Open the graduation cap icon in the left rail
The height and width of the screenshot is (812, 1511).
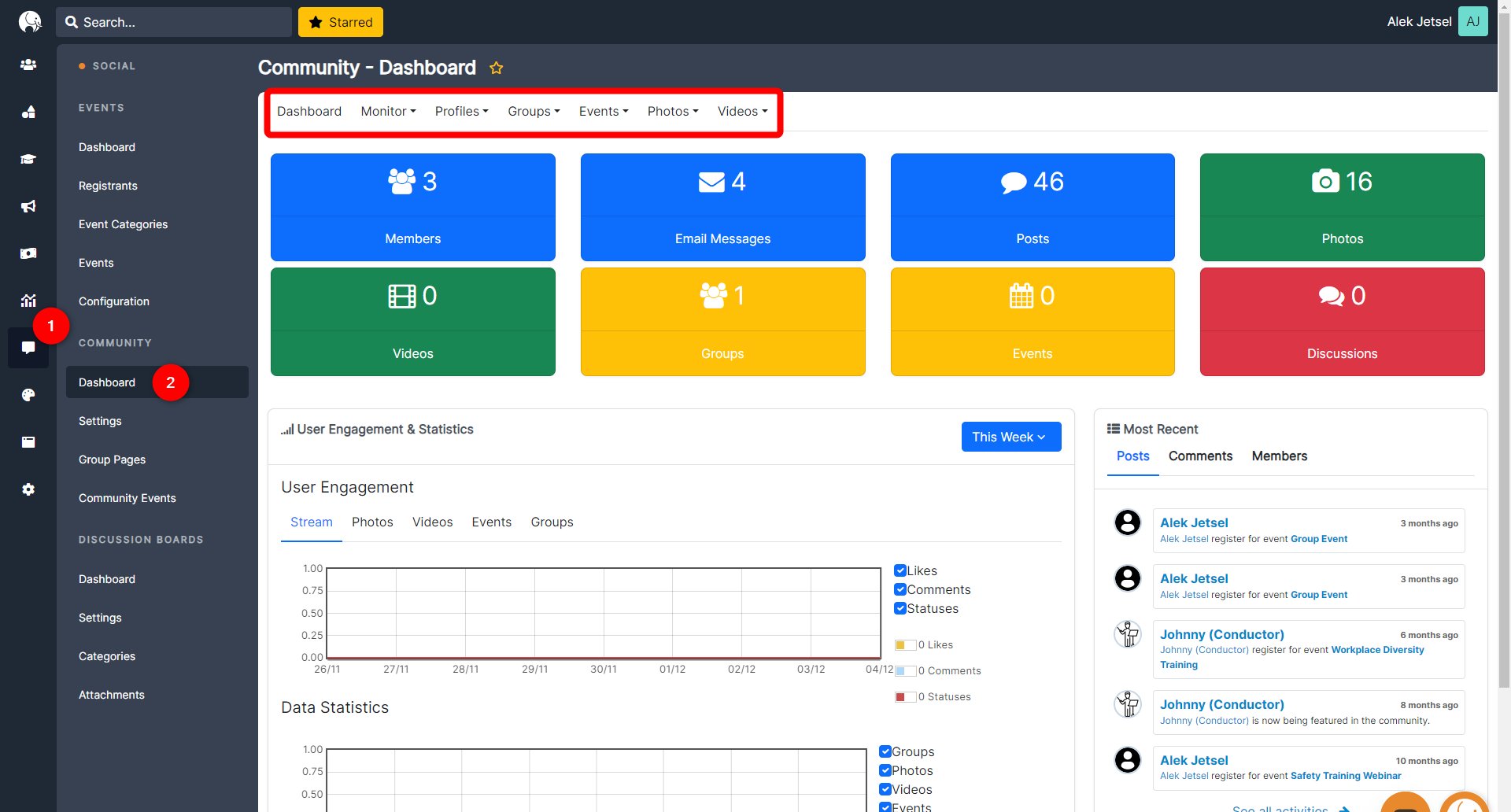click(x=28, y=159)
